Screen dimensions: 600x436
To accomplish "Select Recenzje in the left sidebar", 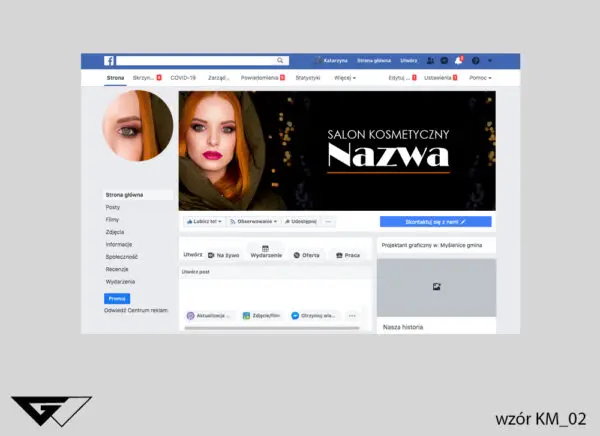I will point(119,269).
